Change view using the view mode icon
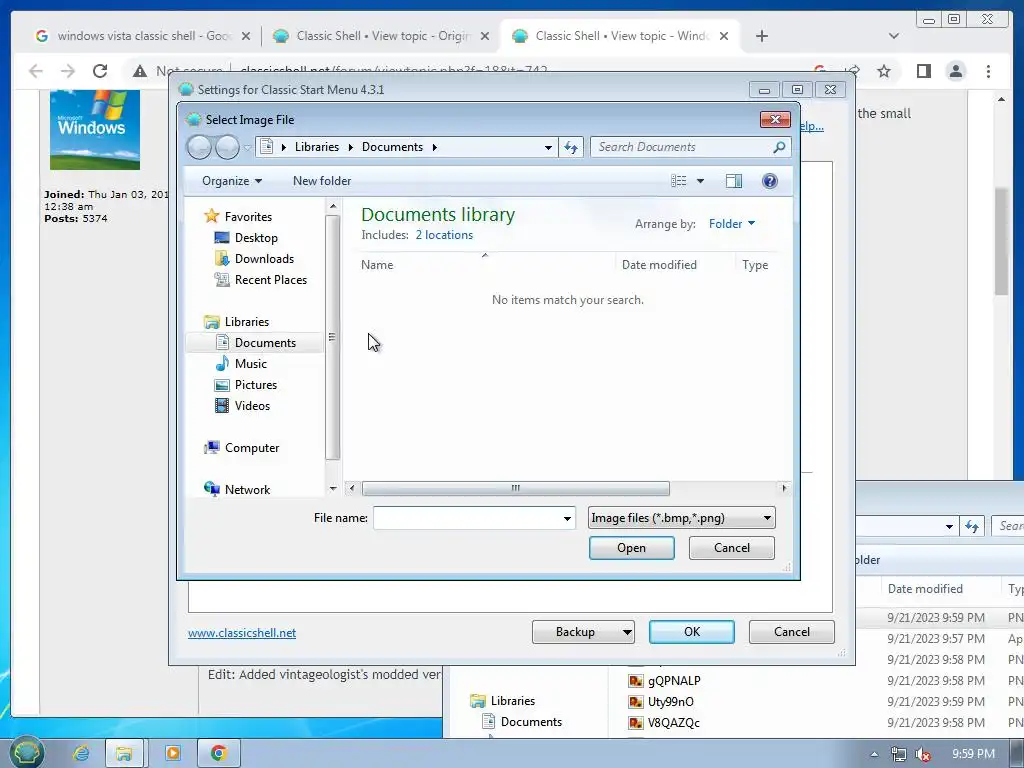 click(x=679, y=181)
